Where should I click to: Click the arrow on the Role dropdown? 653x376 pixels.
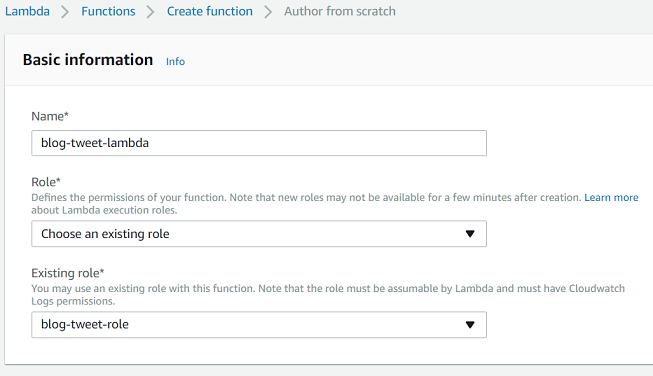click(x=470, y=234)
